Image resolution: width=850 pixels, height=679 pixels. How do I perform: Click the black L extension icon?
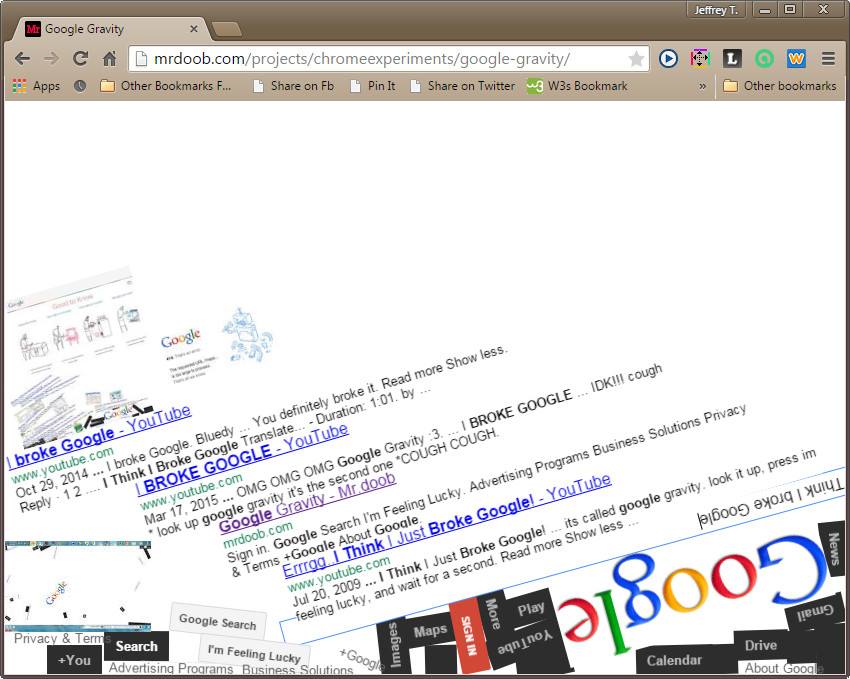click(732, 59)
